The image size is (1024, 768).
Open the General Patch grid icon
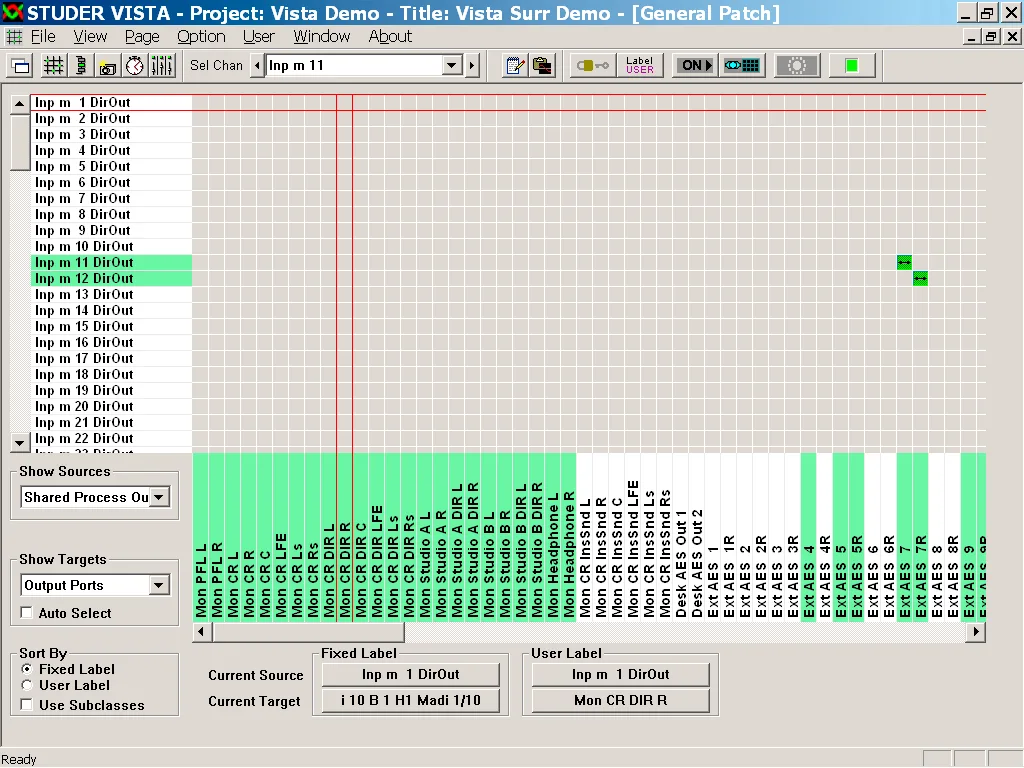click(54, 66)
